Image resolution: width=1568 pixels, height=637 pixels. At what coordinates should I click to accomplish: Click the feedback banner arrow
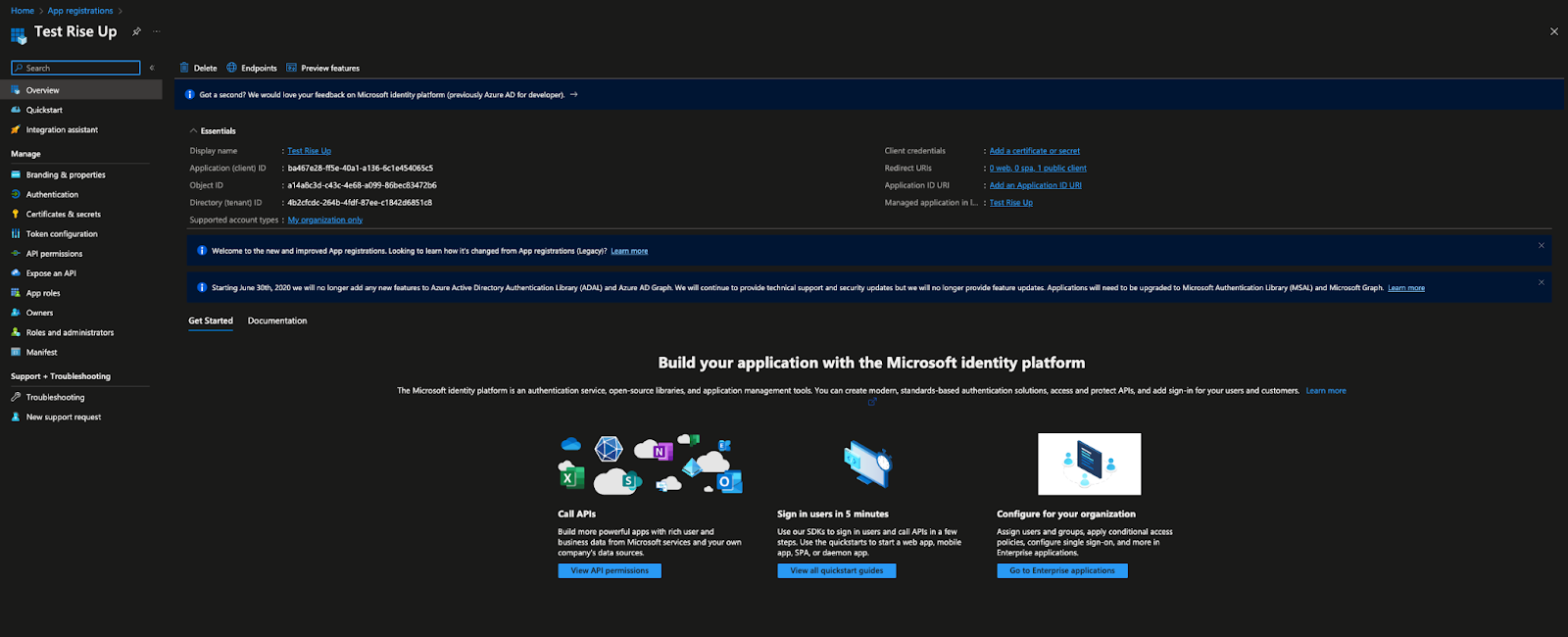pos(574,95)
